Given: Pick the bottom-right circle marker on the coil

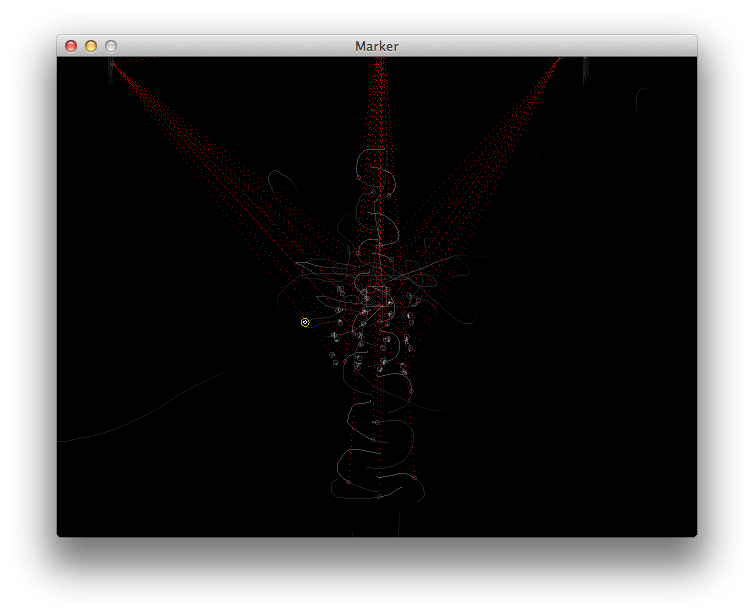Looking at the screenshot, I should coord(413,478).
